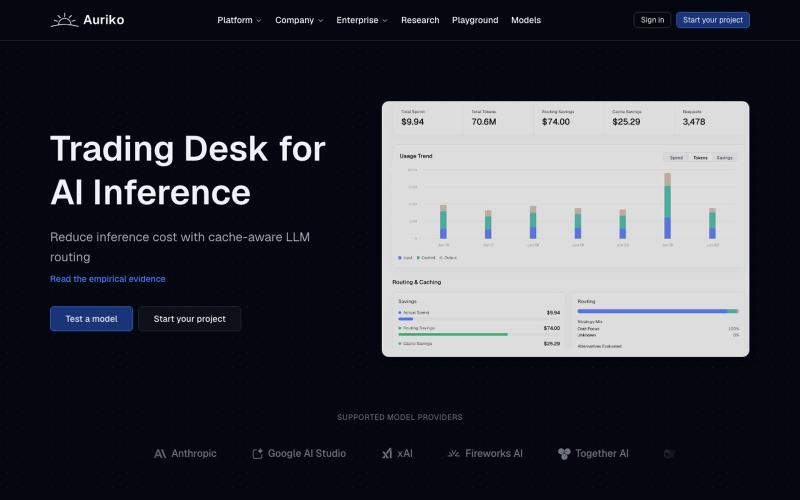Open the Enterprise navigation menu
The image size is (800, 500).
pyautogui.click(x=362, y=20)
